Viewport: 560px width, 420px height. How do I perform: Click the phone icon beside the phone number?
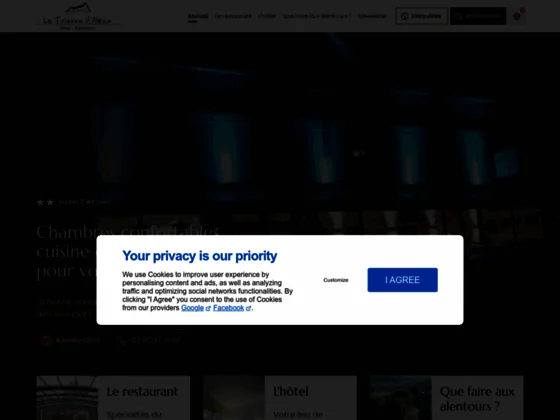pos(121,340)
